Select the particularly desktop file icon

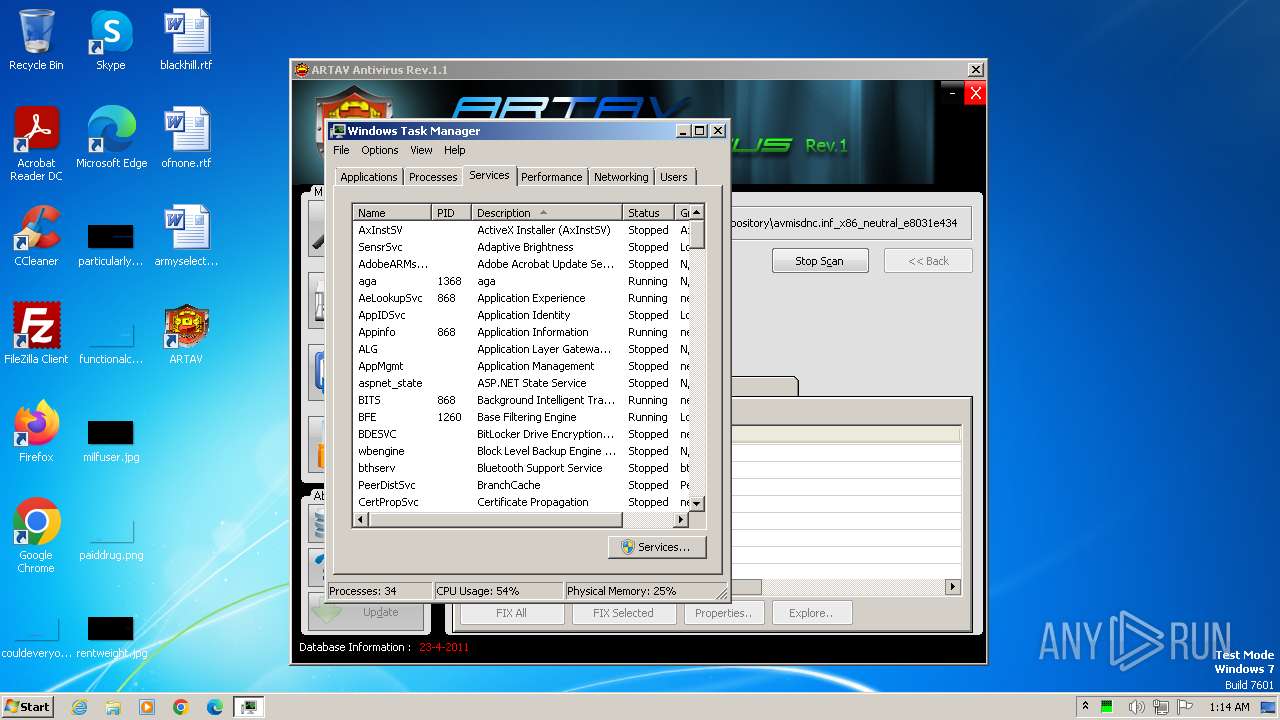point(111,246)
